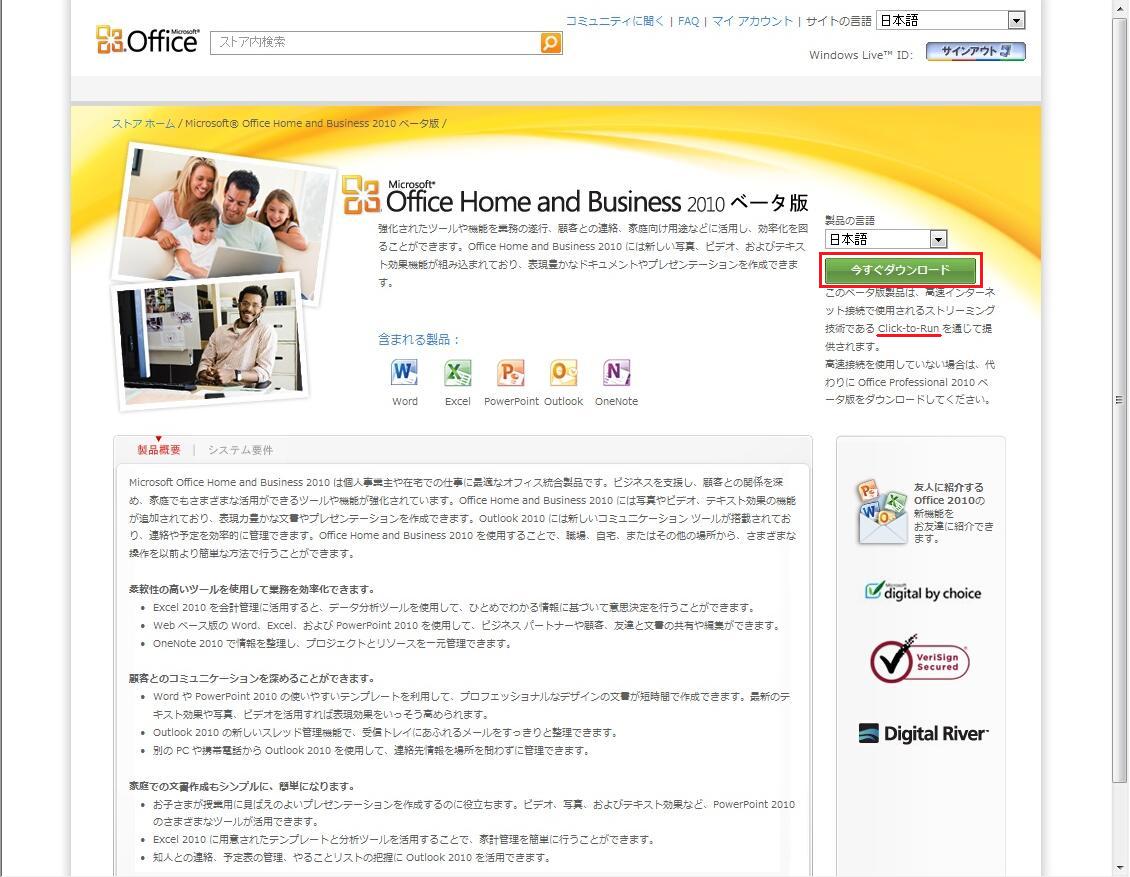Click the Digital River logo
This screenshot has width=1130, height=877.
923,734
